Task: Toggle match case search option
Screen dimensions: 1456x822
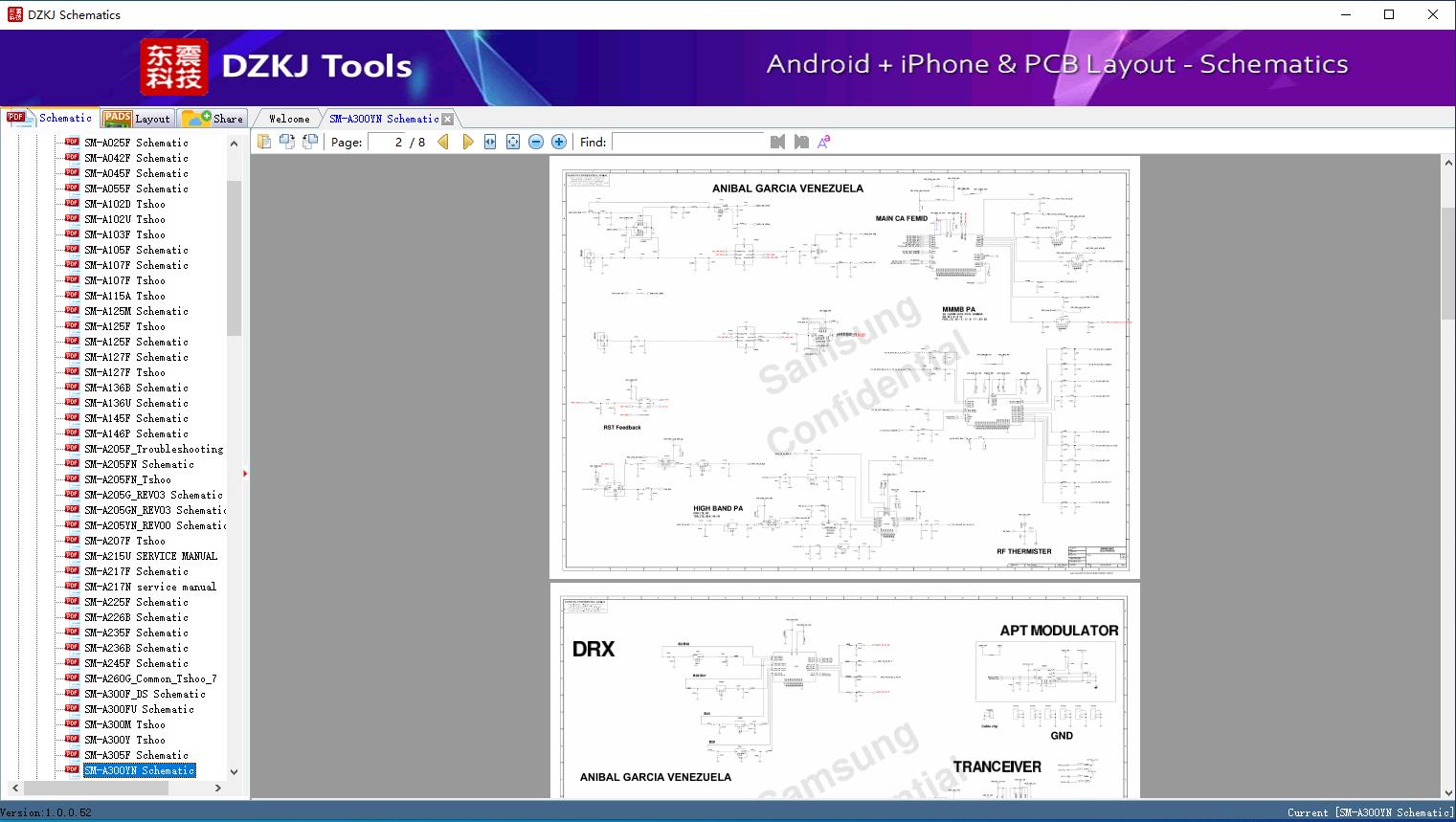Action: coord(823,142)
